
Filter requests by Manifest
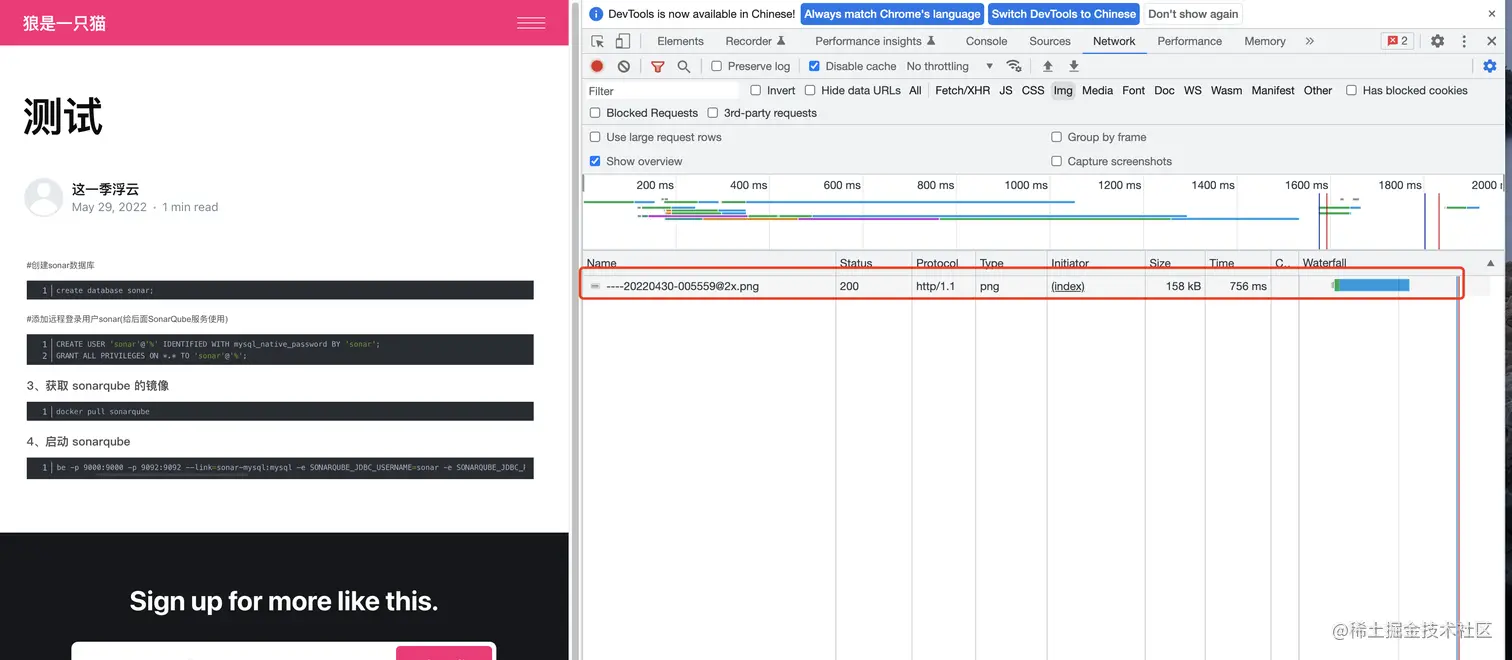click(1273, 90)
